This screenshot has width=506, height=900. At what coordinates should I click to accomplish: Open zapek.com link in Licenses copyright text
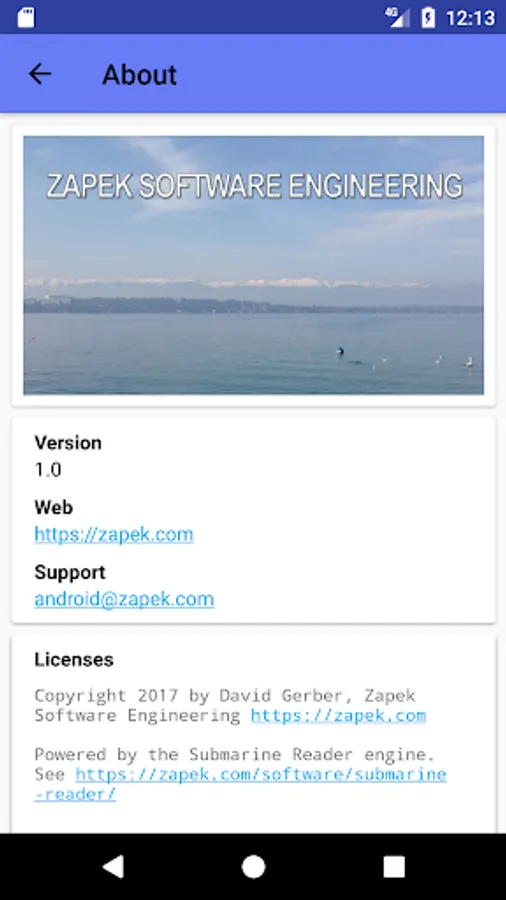click(338, 715)
